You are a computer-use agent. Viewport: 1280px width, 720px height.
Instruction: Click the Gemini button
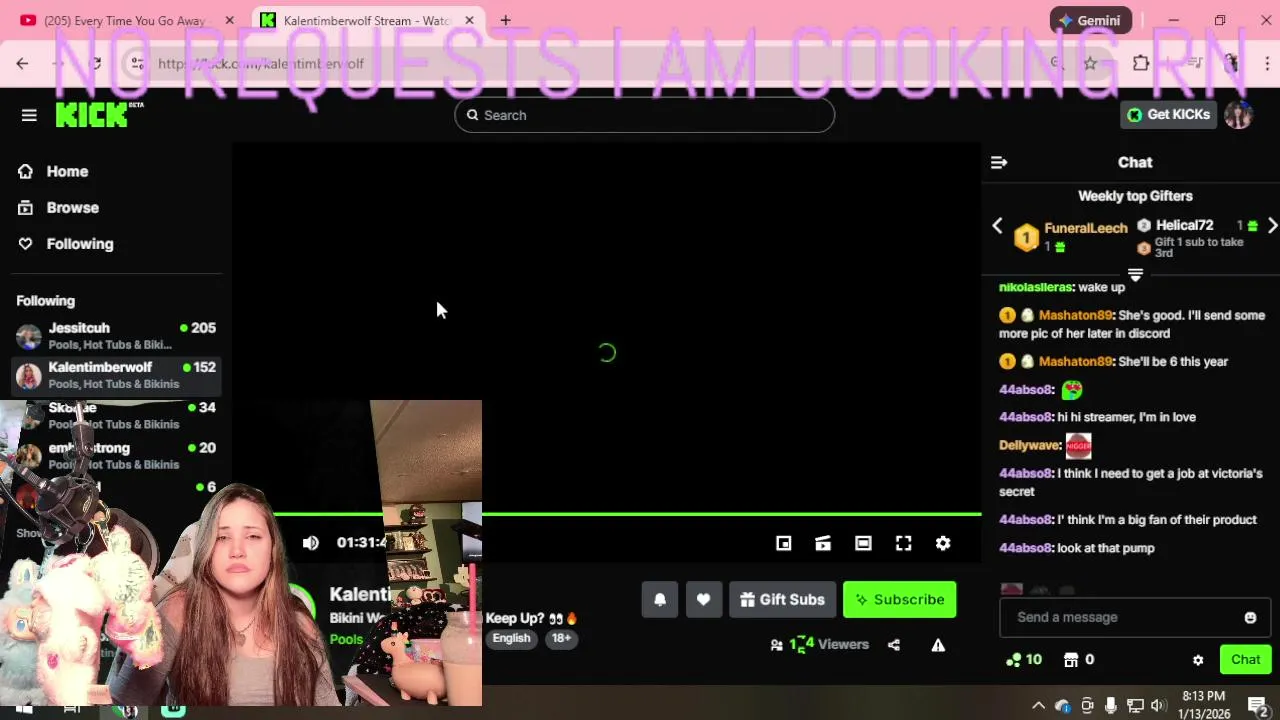(x=1090, y=20)
